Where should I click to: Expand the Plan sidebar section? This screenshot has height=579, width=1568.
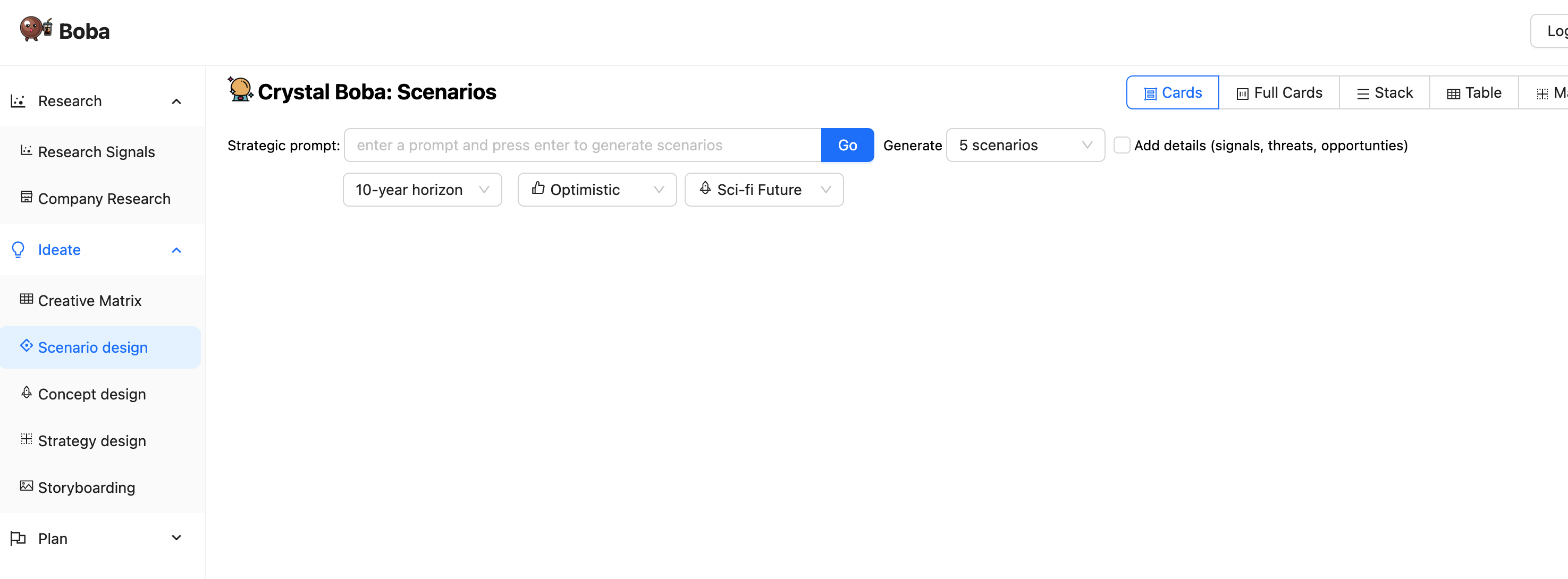click(176, 538)
